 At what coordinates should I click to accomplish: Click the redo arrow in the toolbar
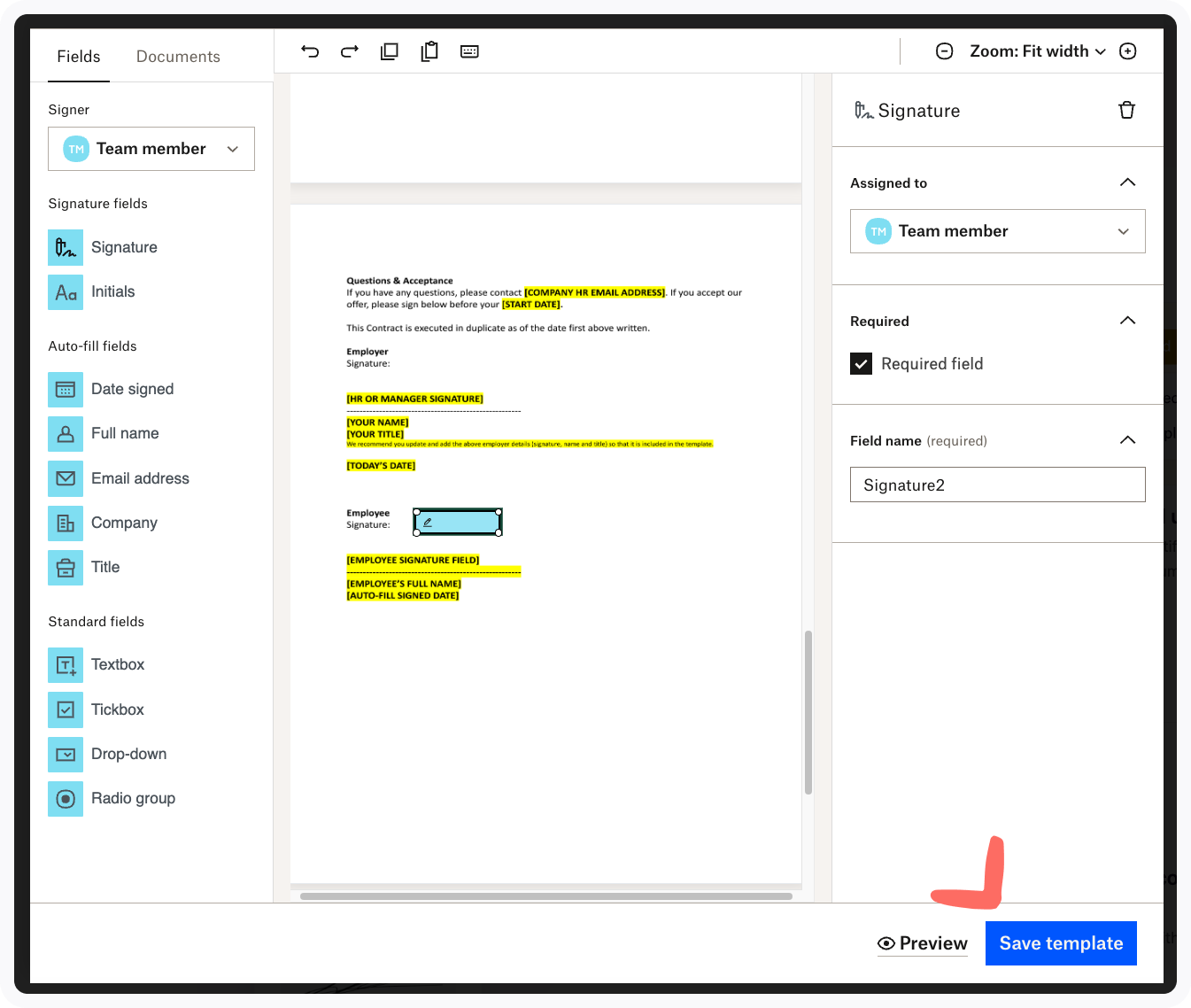[x=350, y=51]
